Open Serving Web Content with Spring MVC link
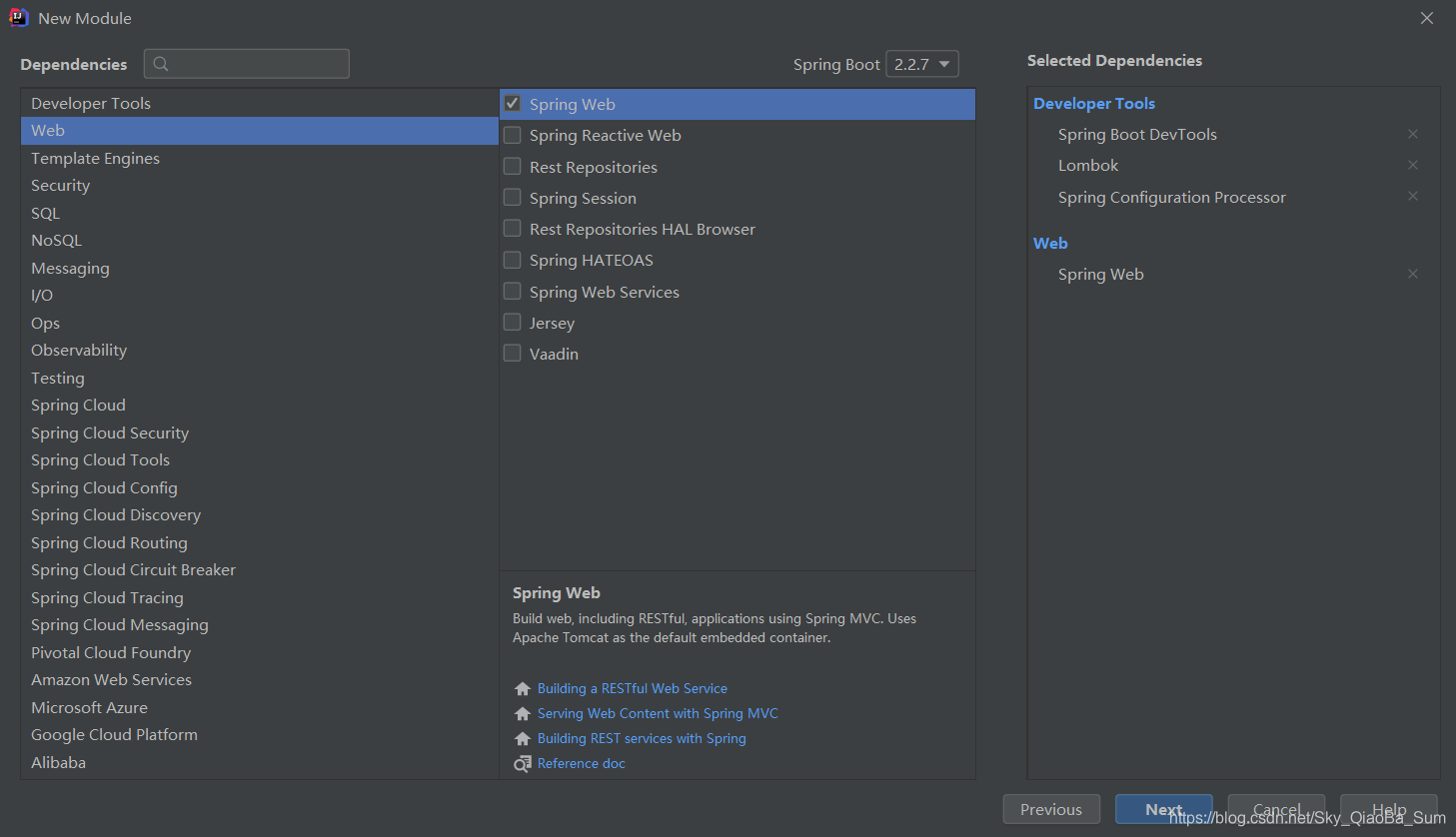1456x837 pixels. tap(658, 714)
